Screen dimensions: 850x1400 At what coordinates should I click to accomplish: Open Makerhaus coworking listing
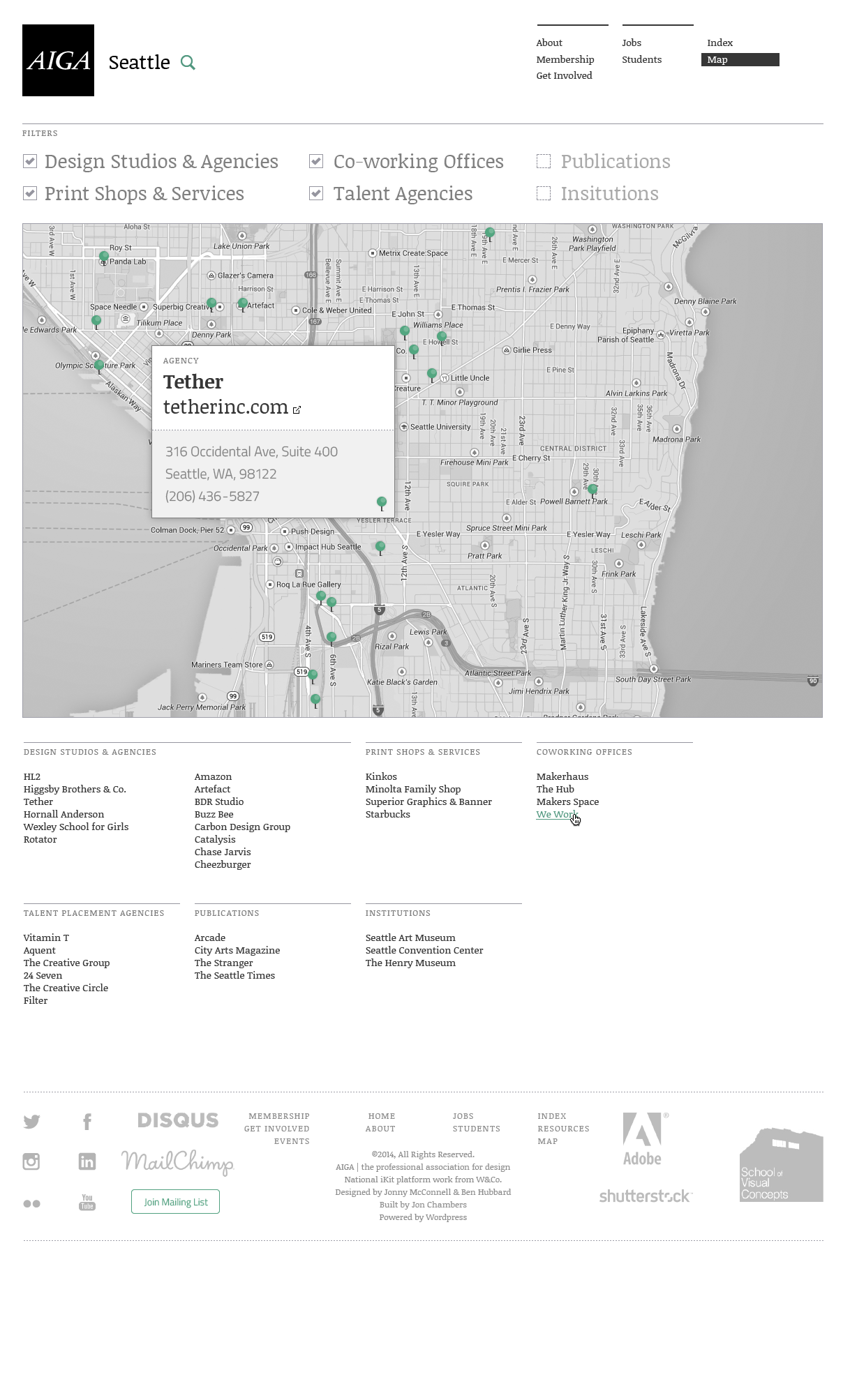pos(562,776)
